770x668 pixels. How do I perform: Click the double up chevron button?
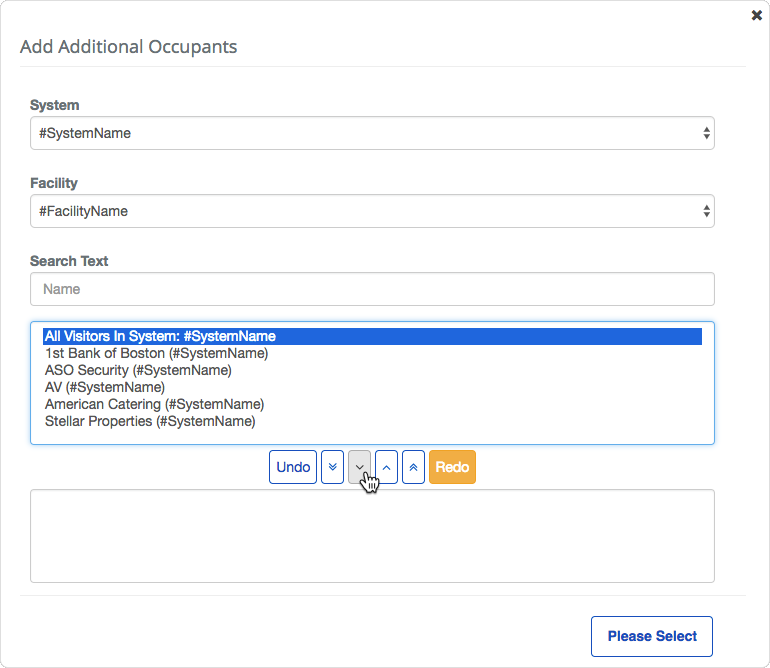click(413, 467)
